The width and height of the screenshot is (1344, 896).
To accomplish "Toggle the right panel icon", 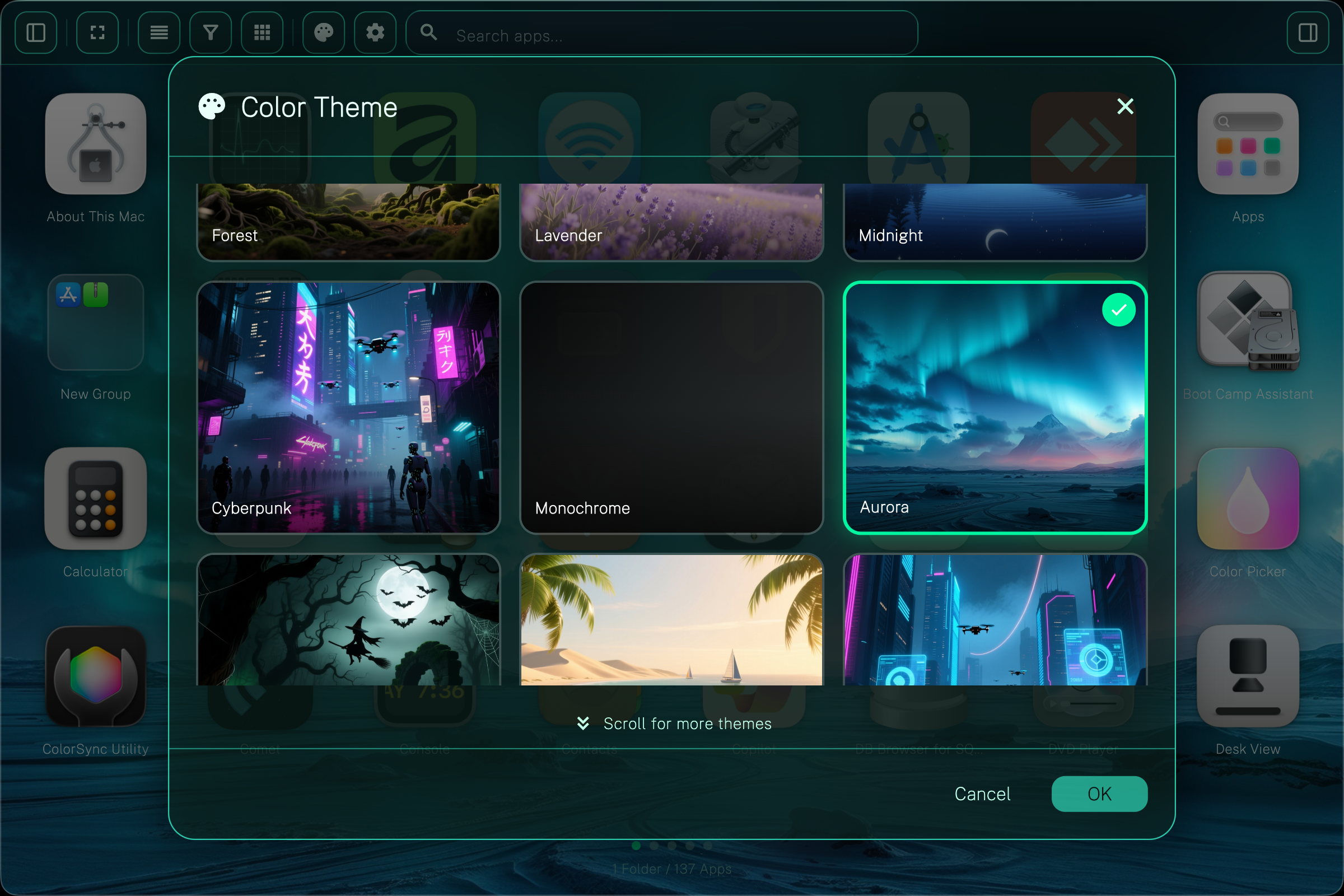I will coord(1308,32).
